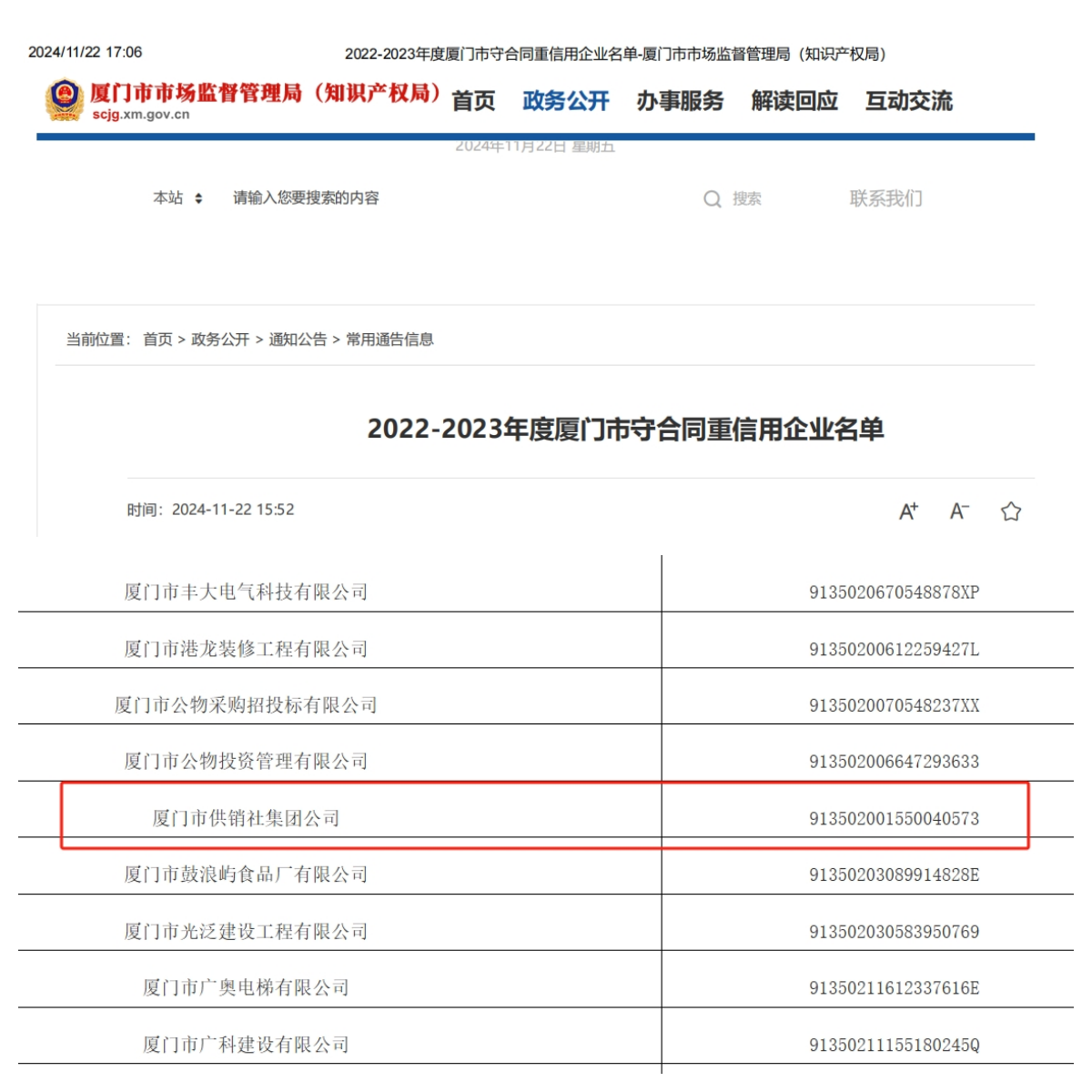The image size is (1092, 1092).
Task: Select the row 厦门市公物采购招投标有限公司
Action: click(247, 705)
